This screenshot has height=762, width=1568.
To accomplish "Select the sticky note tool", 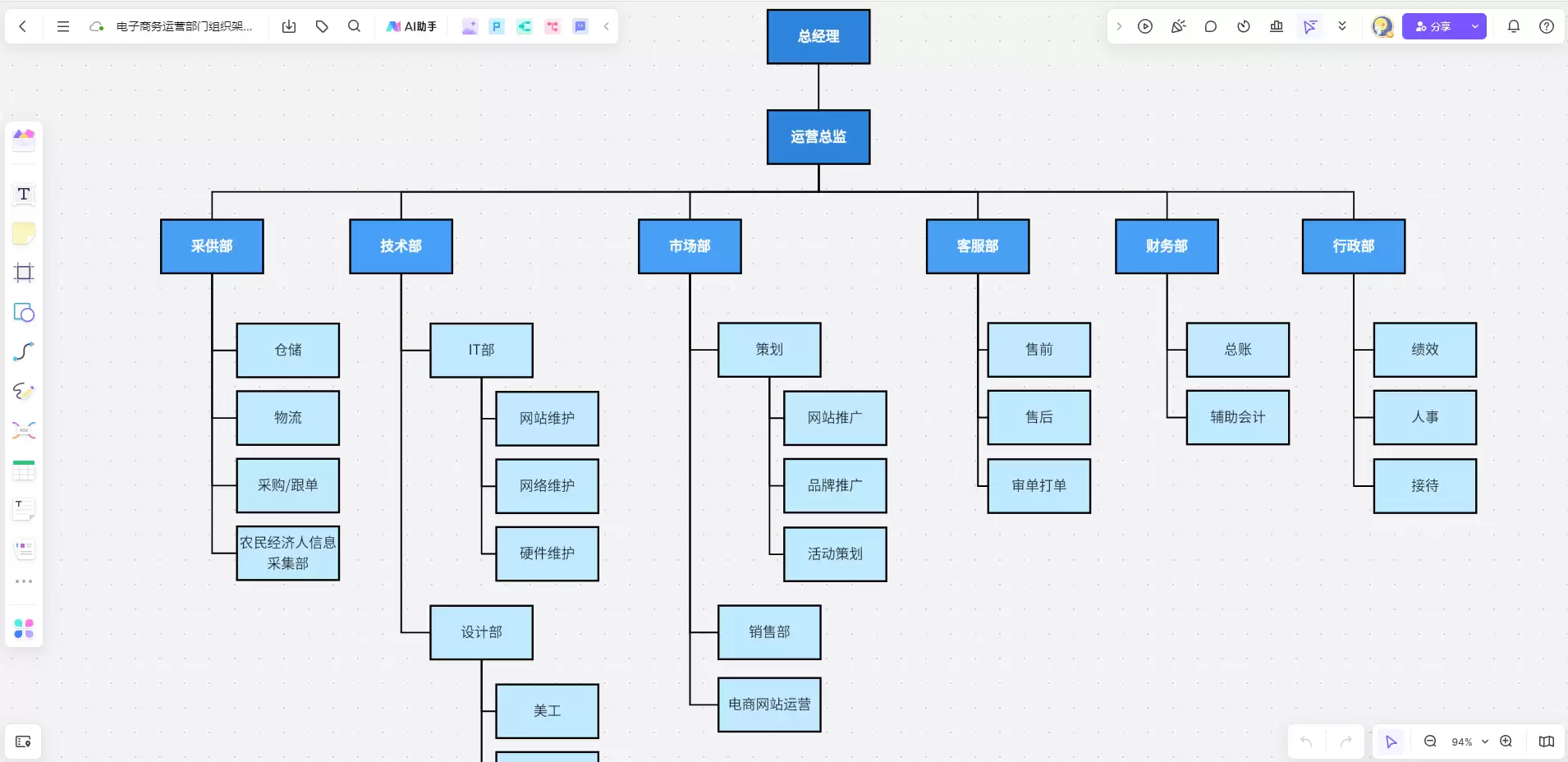I will click(x=24, y=234).
